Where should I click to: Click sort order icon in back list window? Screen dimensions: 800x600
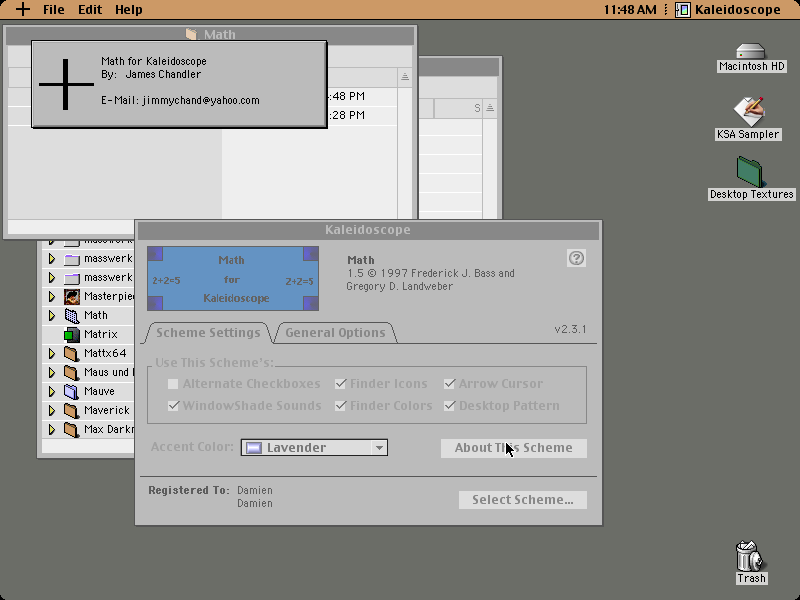490,108
